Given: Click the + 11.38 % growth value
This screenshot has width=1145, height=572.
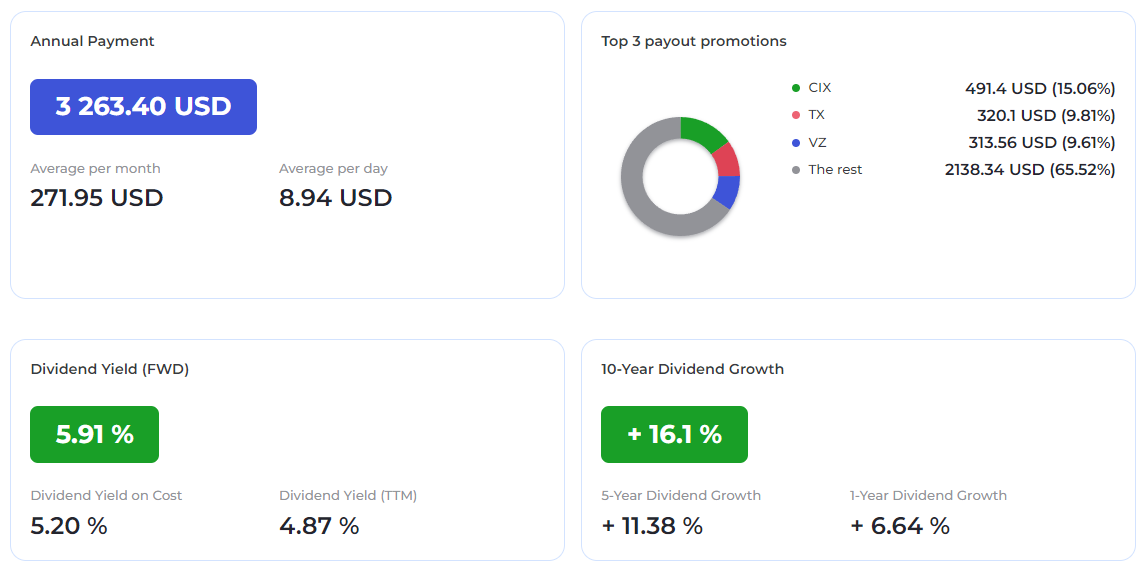Looking at the screenshot, I should (652, 525).
